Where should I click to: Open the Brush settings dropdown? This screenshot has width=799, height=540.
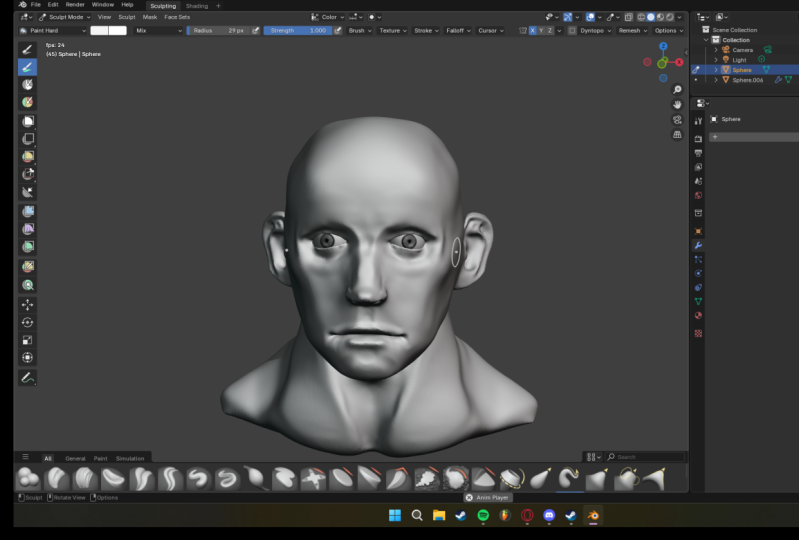360,31
